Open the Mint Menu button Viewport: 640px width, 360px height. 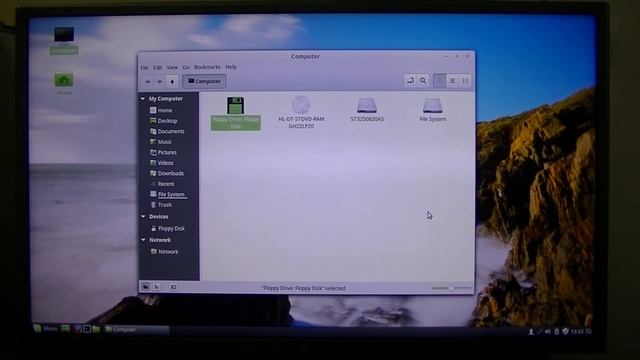45,329
